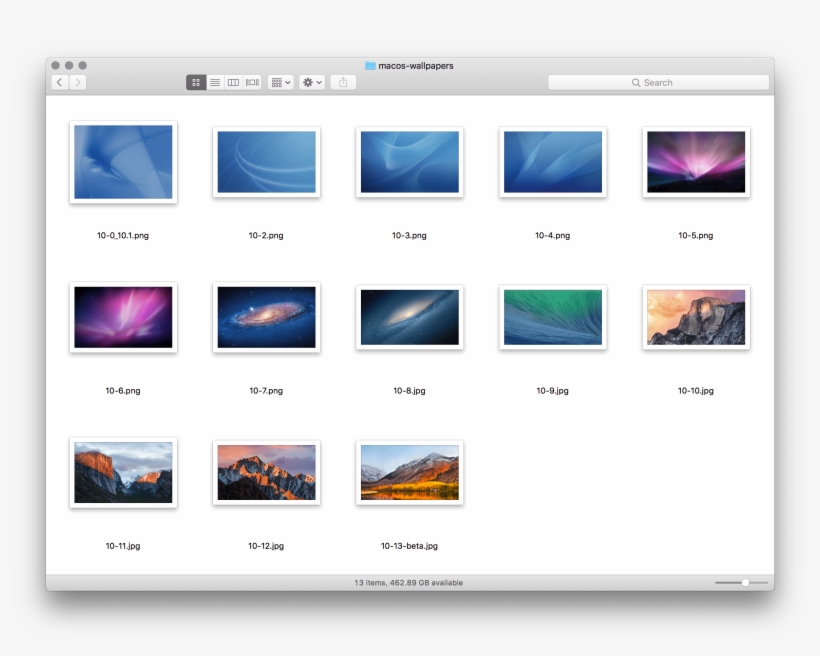The height and width of the screenshot is (656, 820).
Task: Switch to list view
Action: [x=215, y=82]
